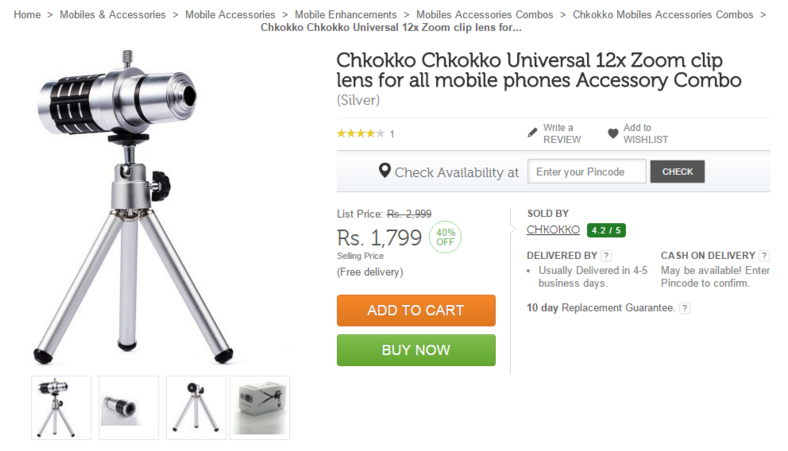
Task: Select the product box thumbnail
Action: 260,408
